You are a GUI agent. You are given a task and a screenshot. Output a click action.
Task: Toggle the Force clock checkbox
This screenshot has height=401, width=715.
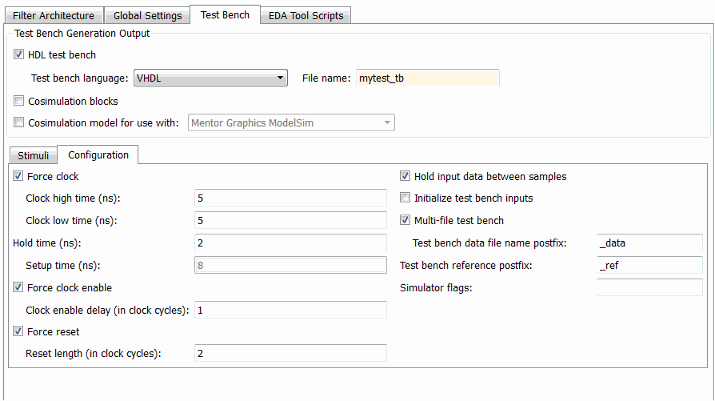click(x=18, y=176)
